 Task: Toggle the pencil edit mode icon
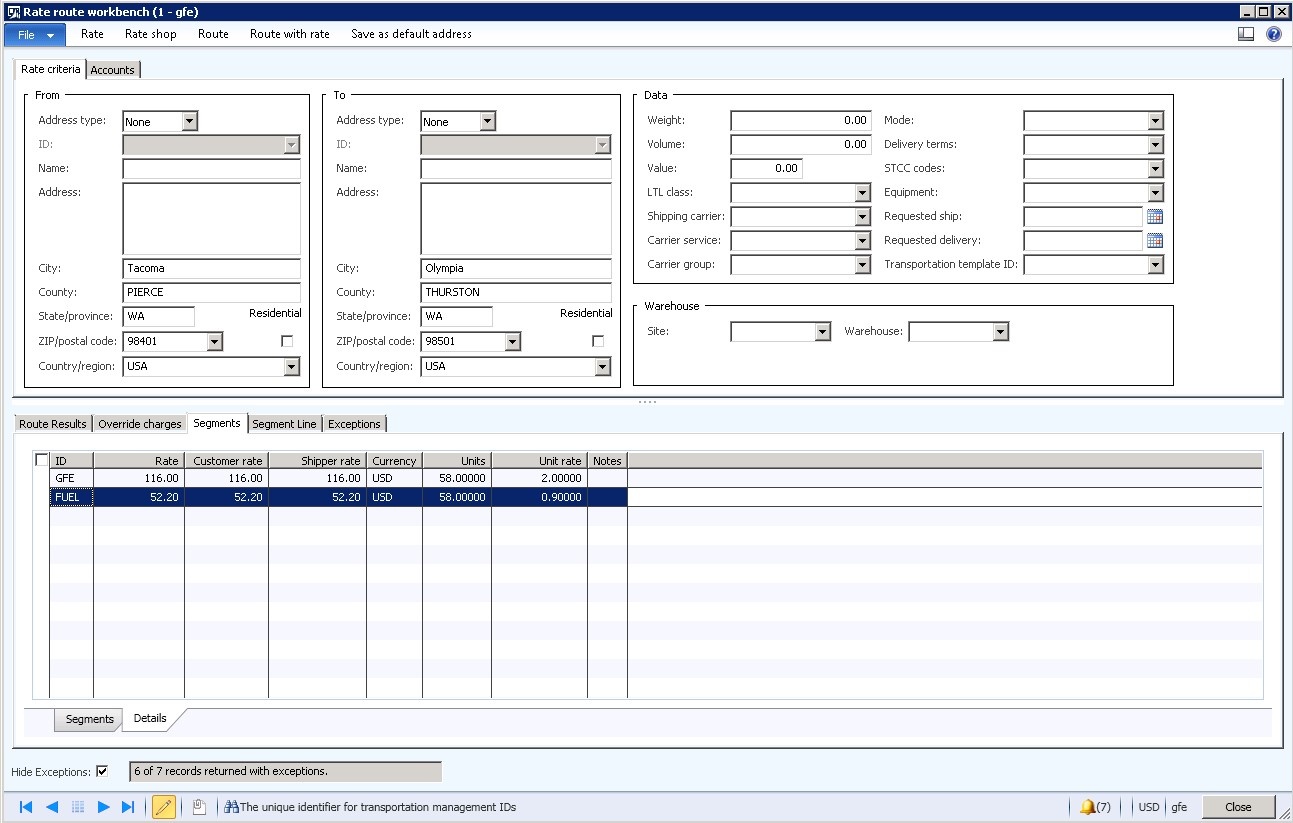(x=164, y=807)
